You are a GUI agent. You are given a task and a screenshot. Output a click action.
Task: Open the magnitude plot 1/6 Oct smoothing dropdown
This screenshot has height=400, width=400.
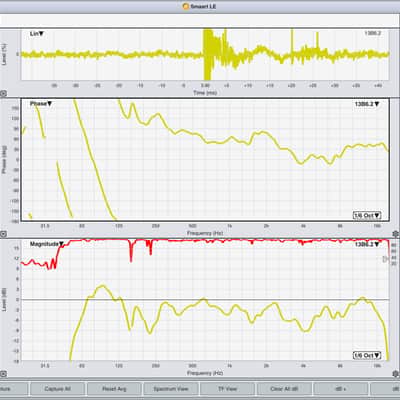367,355
